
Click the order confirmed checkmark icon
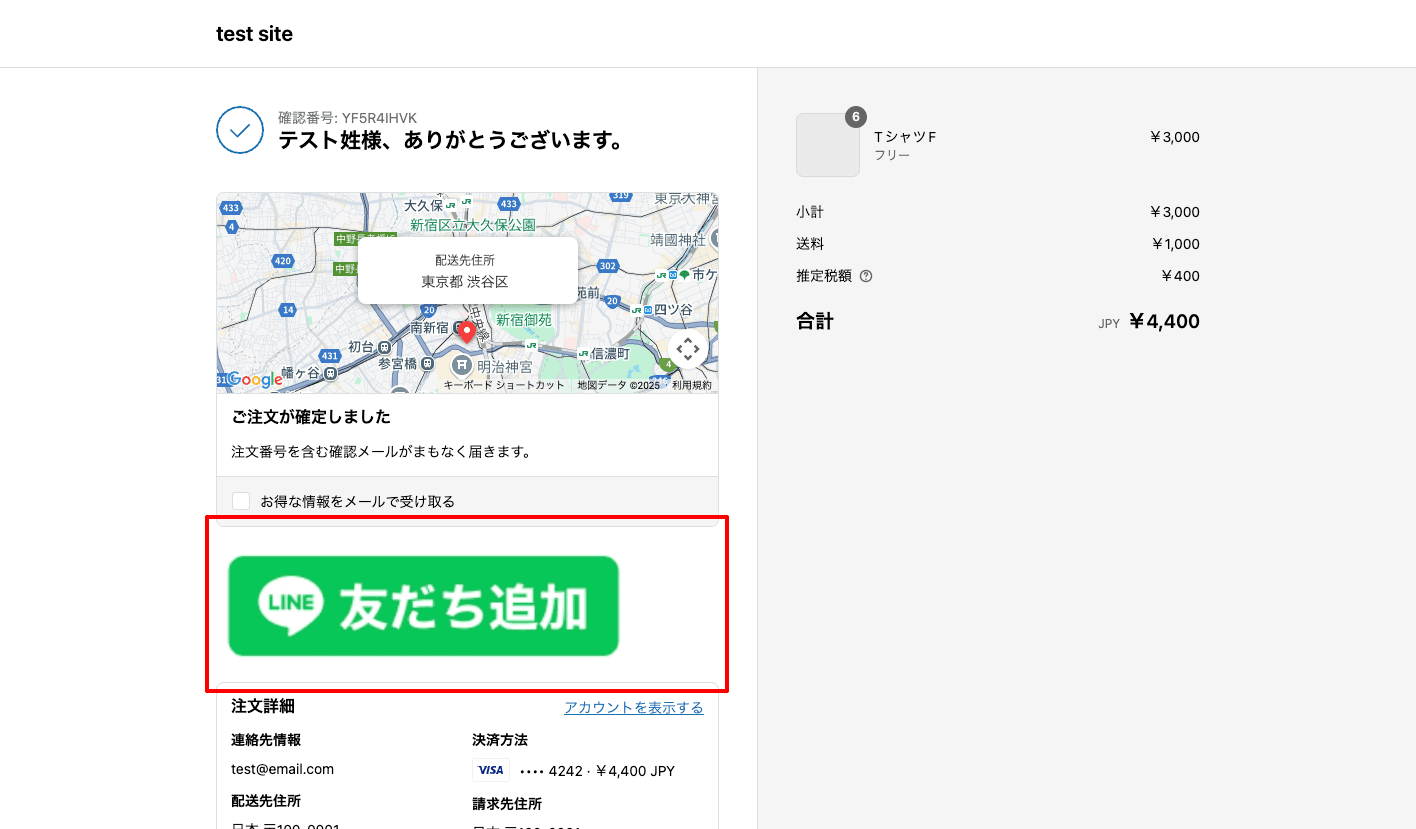coord(240,130)
